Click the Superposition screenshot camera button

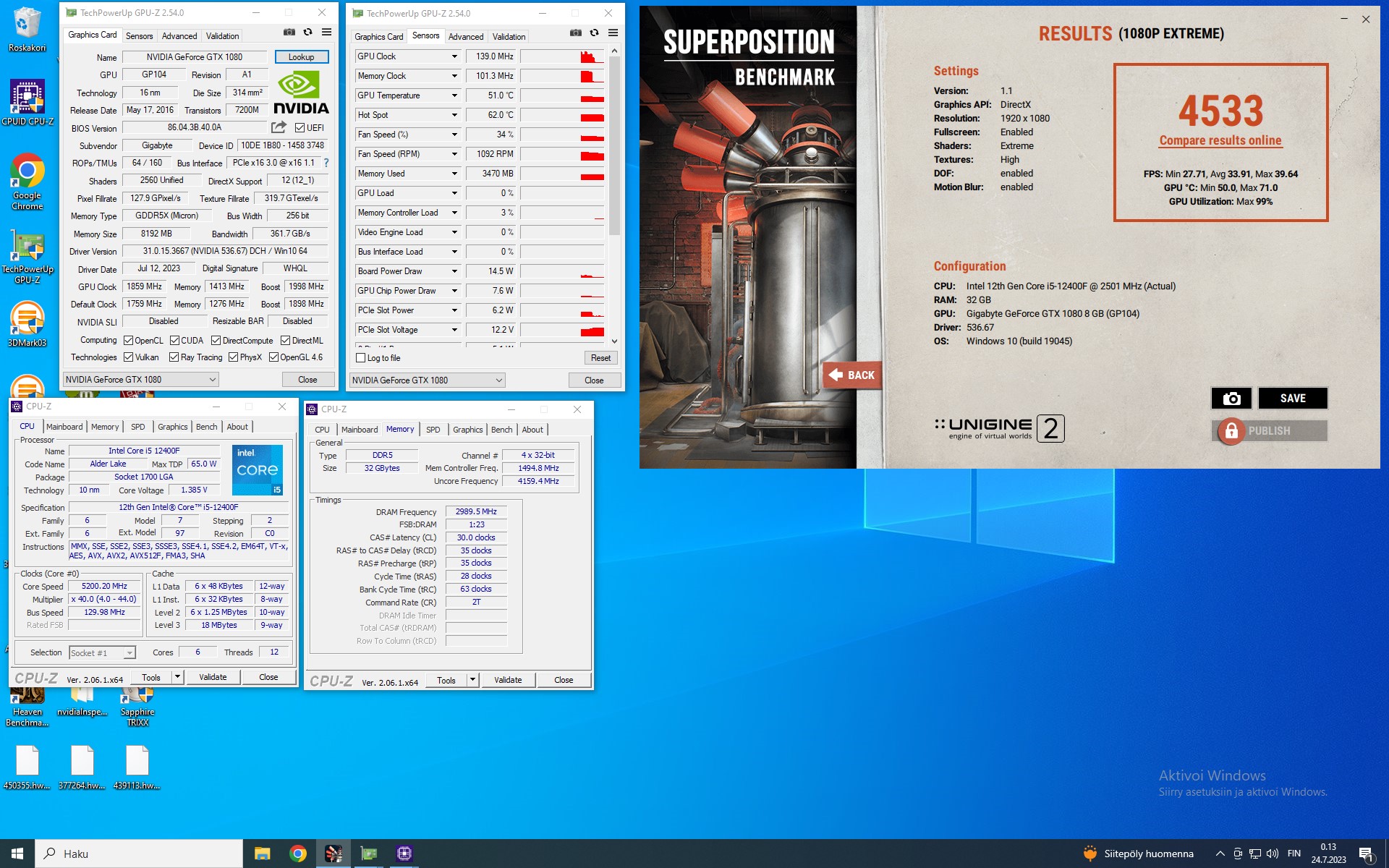(x=1231, y=399)
